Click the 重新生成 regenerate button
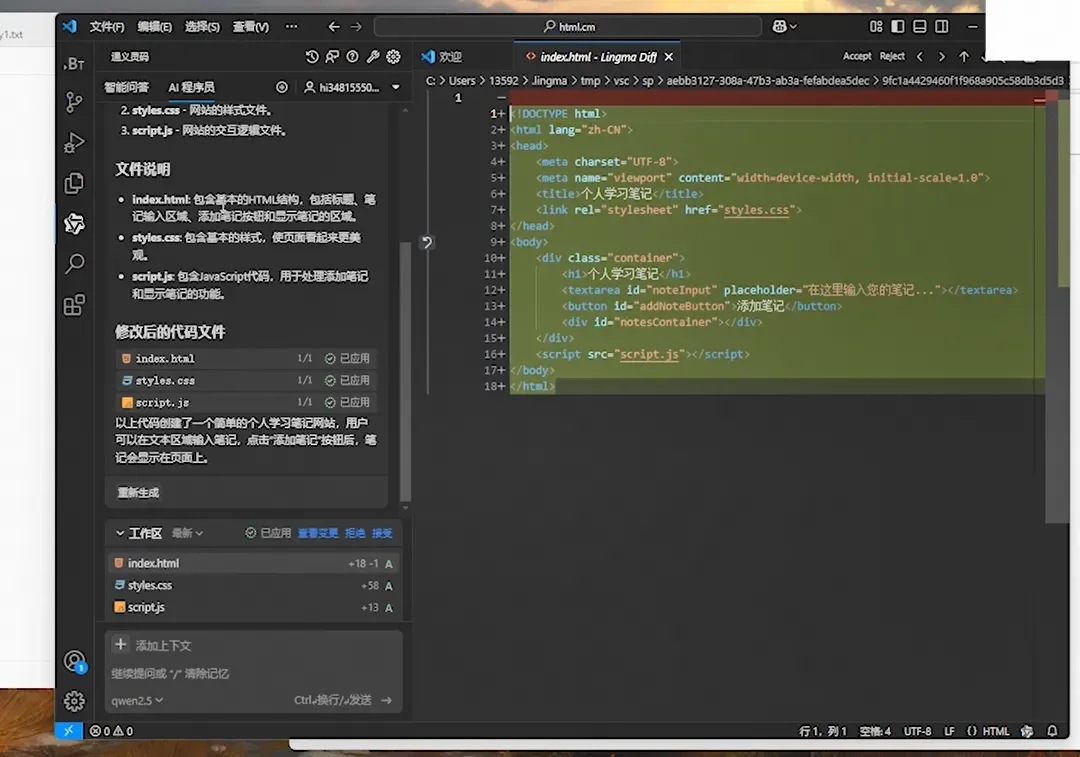Screen dimensions: 1080x757 [138, 492]
